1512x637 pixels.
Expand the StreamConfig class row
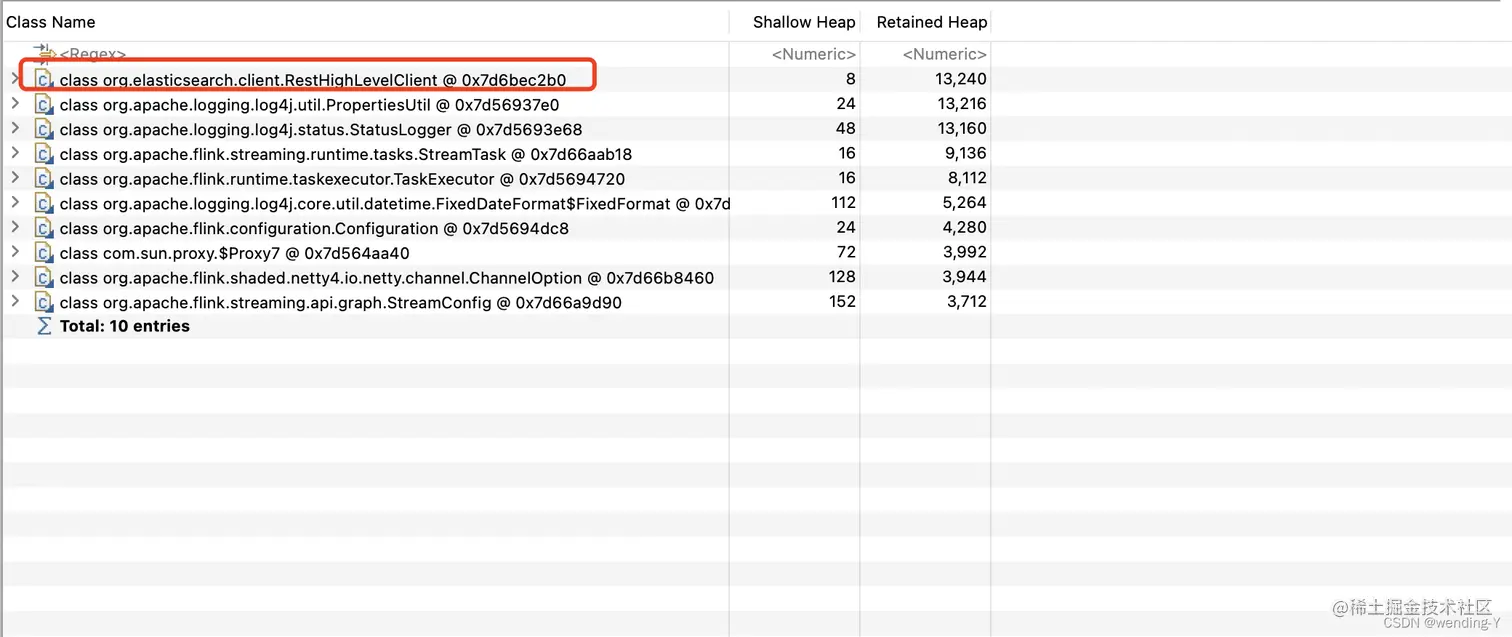pos(14,301)
